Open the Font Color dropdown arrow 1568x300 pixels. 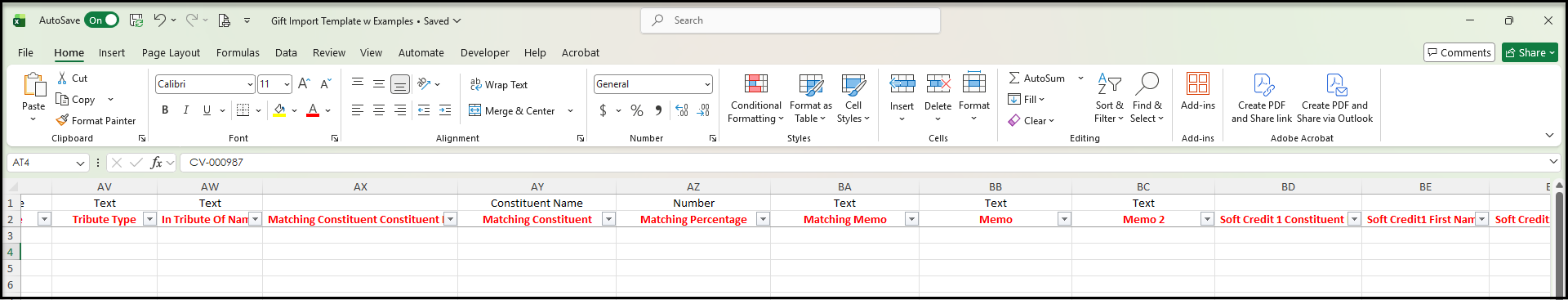(328, 110)
